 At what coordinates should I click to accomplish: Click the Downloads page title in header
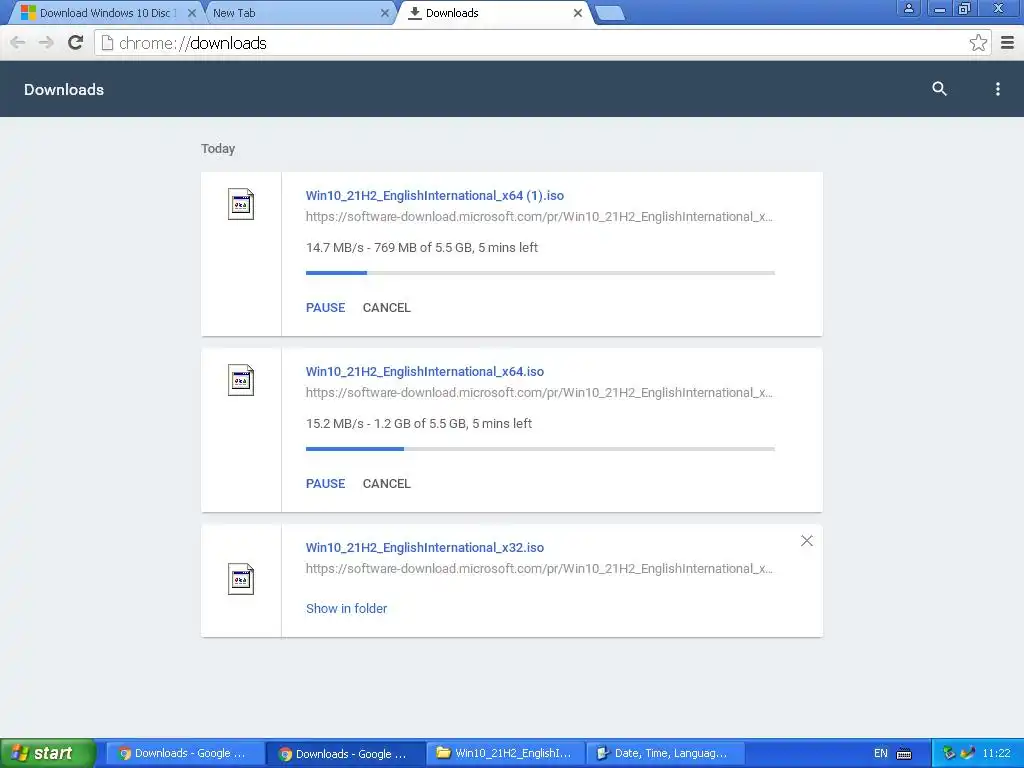click(x=64, y=89)
